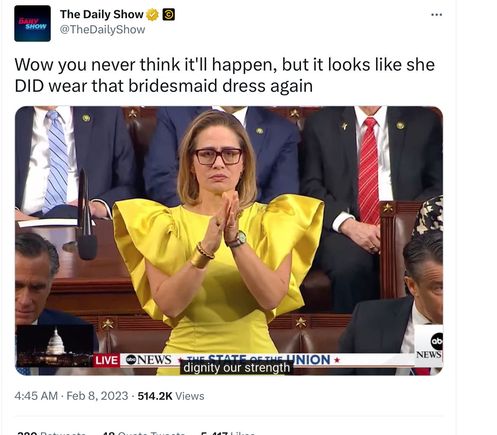Click the State of the Union banner

pos(258,360)
